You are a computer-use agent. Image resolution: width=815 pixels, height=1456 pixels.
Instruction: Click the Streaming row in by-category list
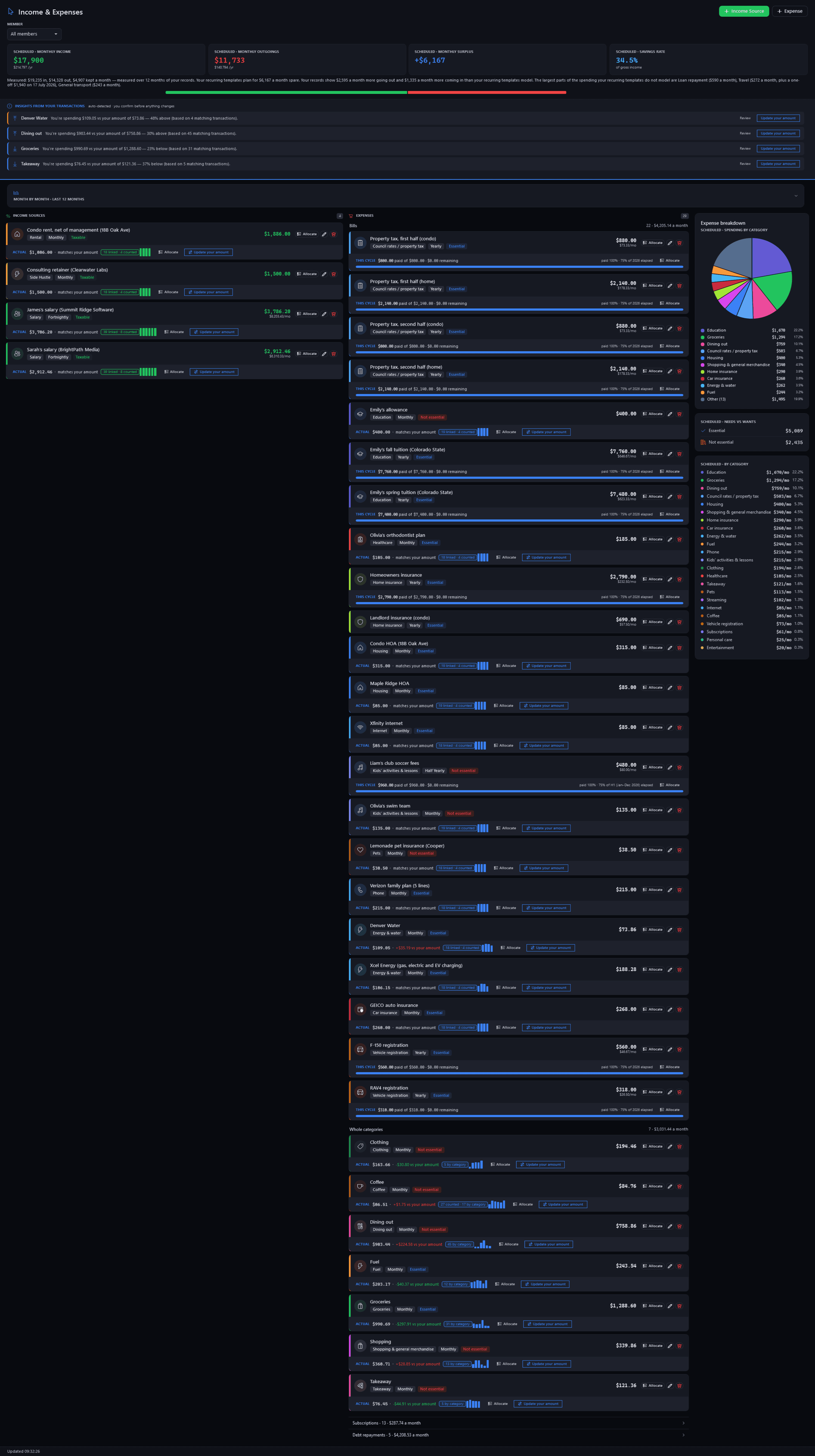[752, 600]
